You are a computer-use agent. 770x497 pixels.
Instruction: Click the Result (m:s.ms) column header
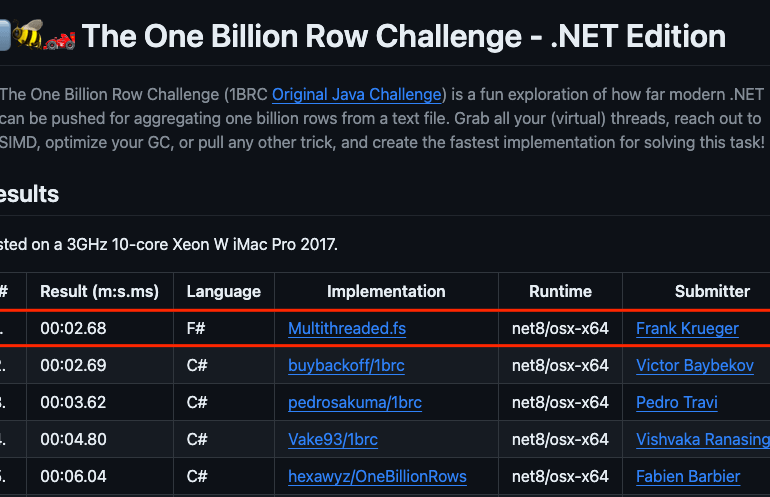click(99, 291)
